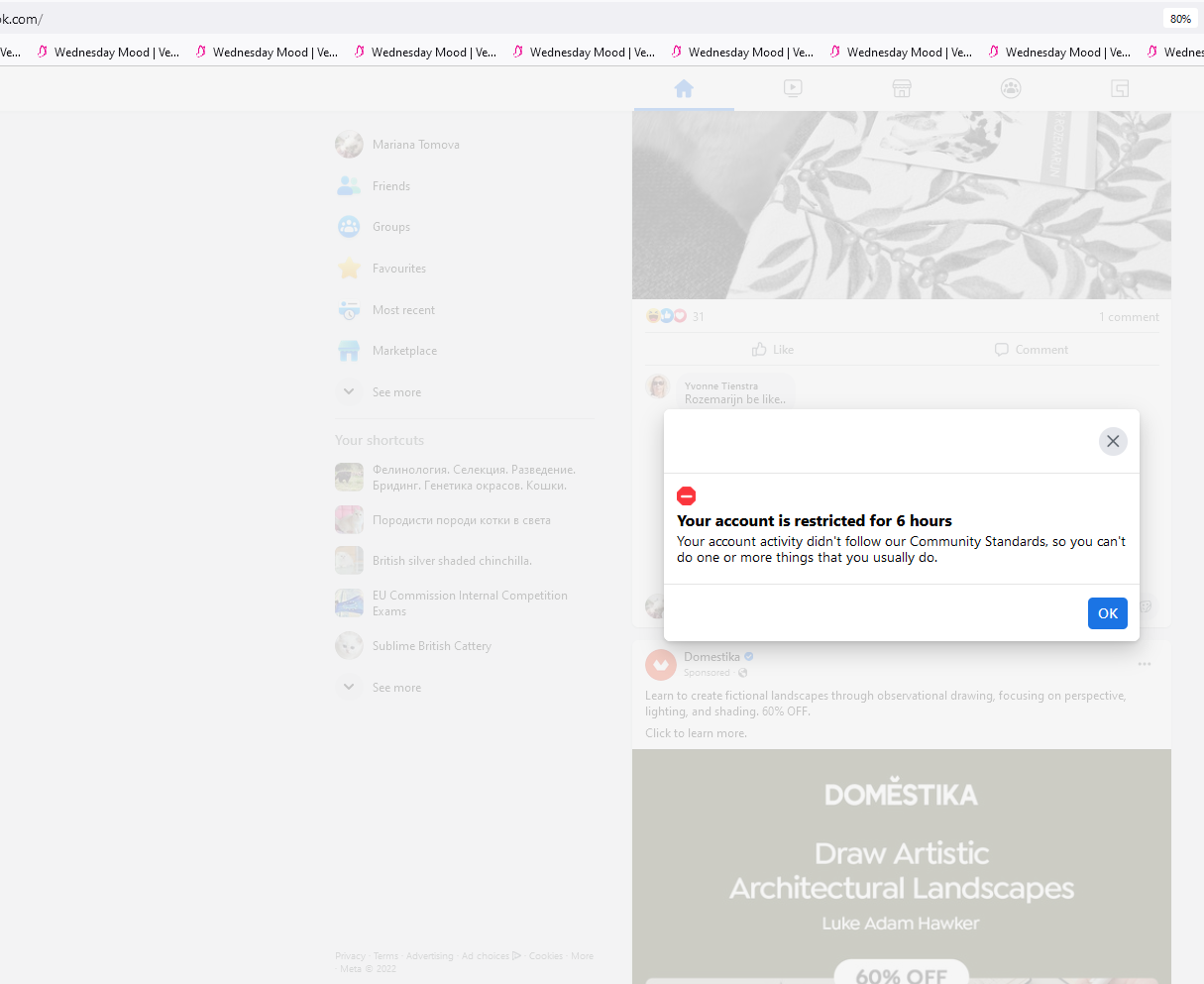Open the Groups icon in top navigation
Viewport: 1204px width, 984px height.
pos(1011,88)
